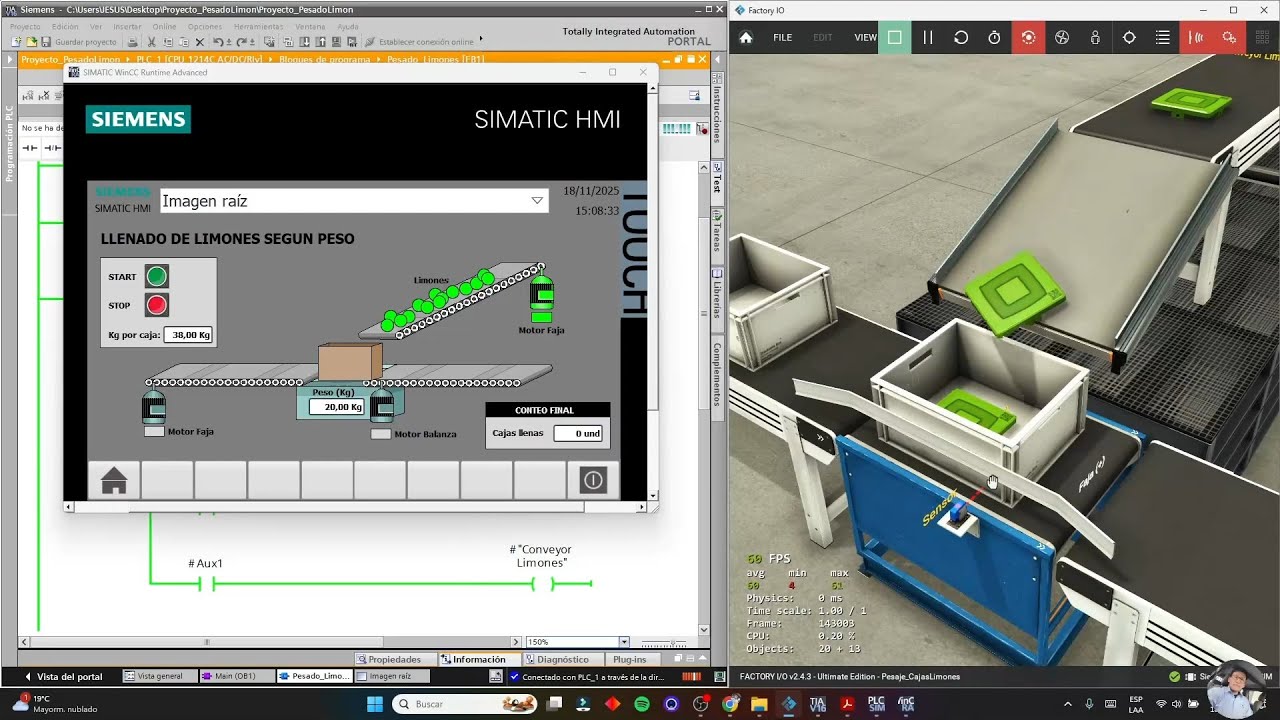Open Factory IO palette grid icon
The width and height of the screenshot is (1280, 720).
coord(1263,37)
